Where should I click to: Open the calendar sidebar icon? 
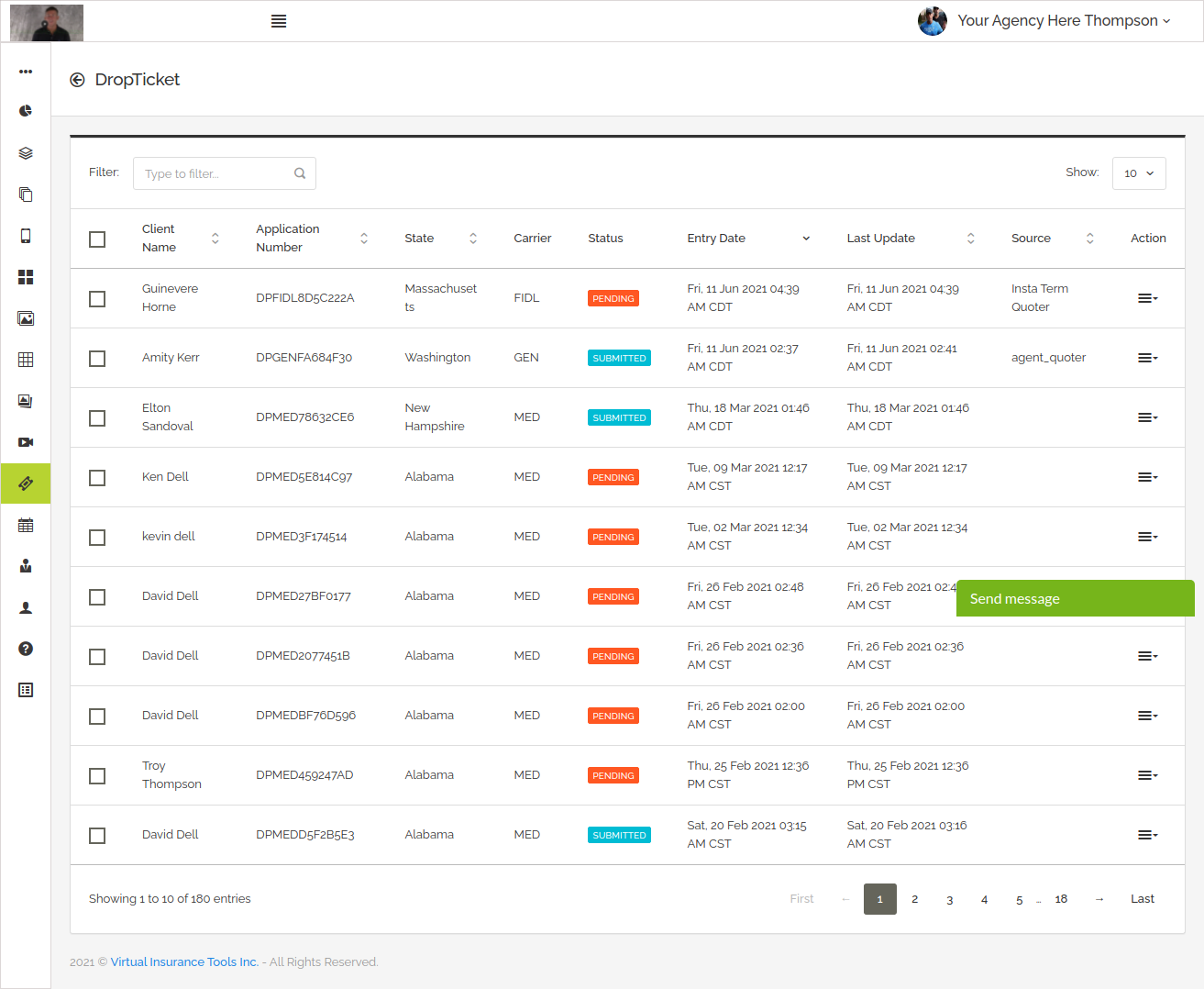(x=26, y=526)
